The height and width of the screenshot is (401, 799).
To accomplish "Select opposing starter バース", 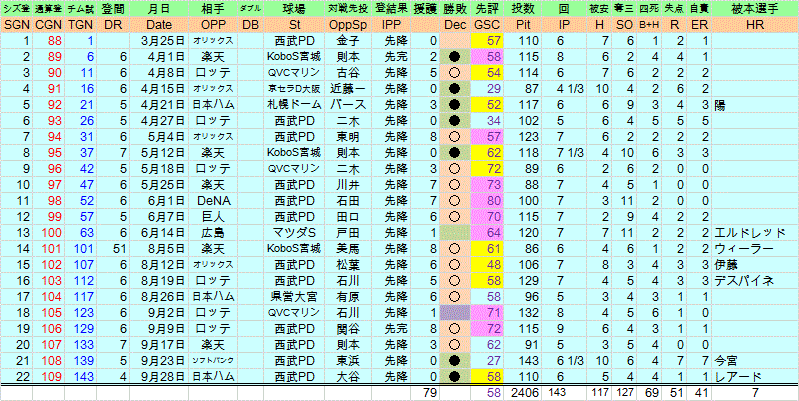I will pos(347,104).
